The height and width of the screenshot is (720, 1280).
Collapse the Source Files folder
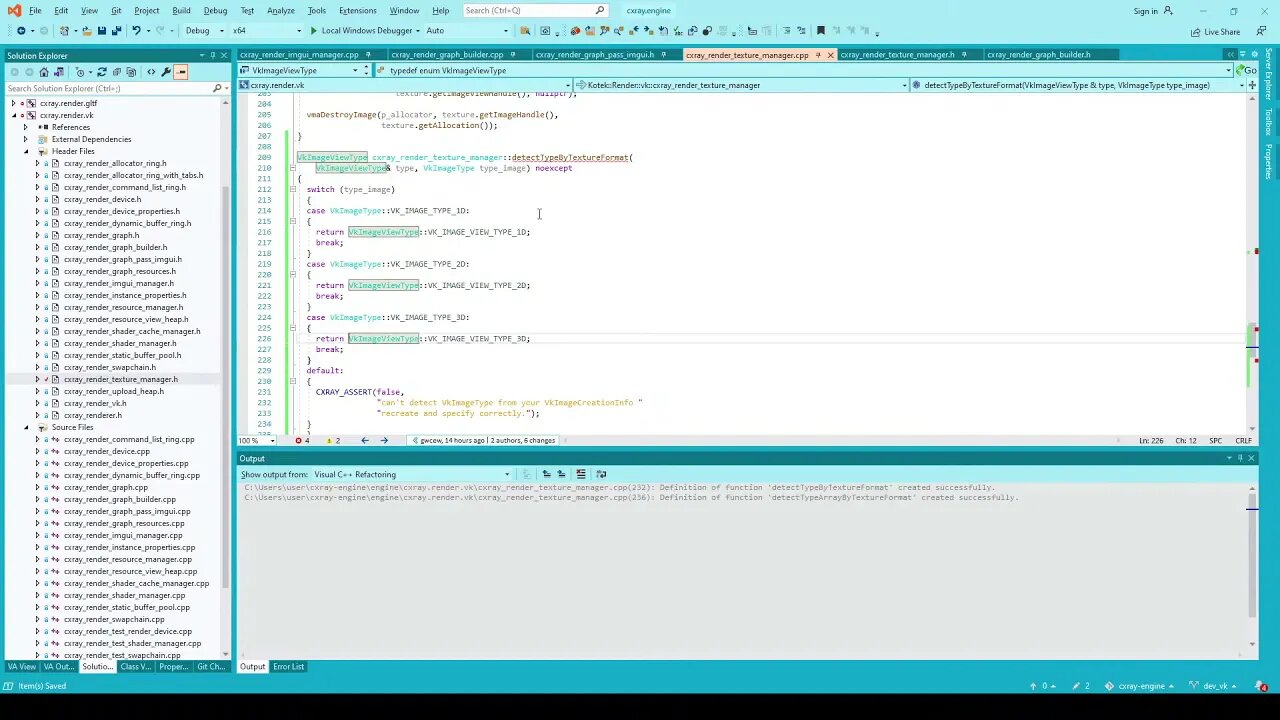click(x=26, y=427)
